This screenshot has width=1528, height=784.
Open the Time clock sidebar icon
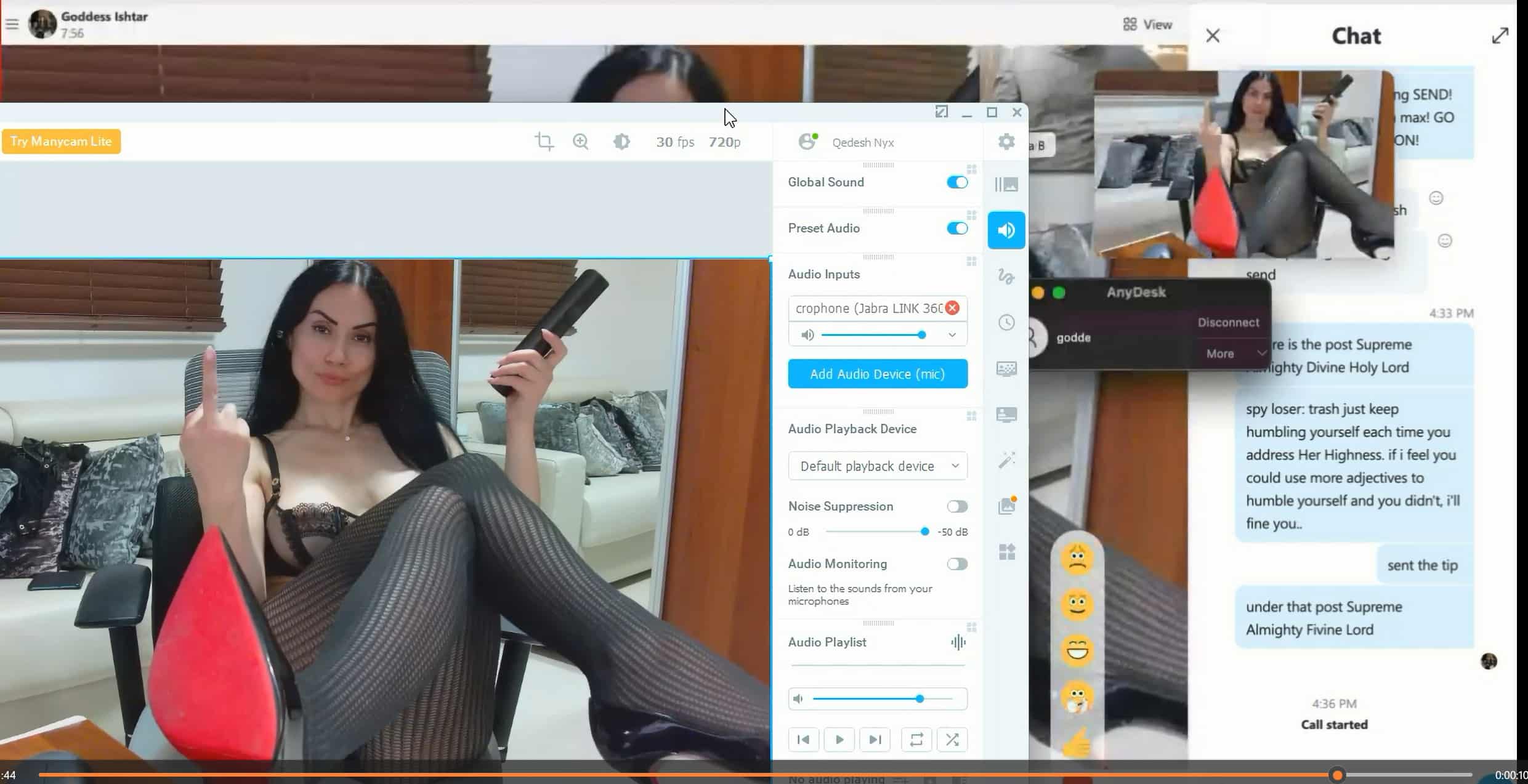point(1006,322)
